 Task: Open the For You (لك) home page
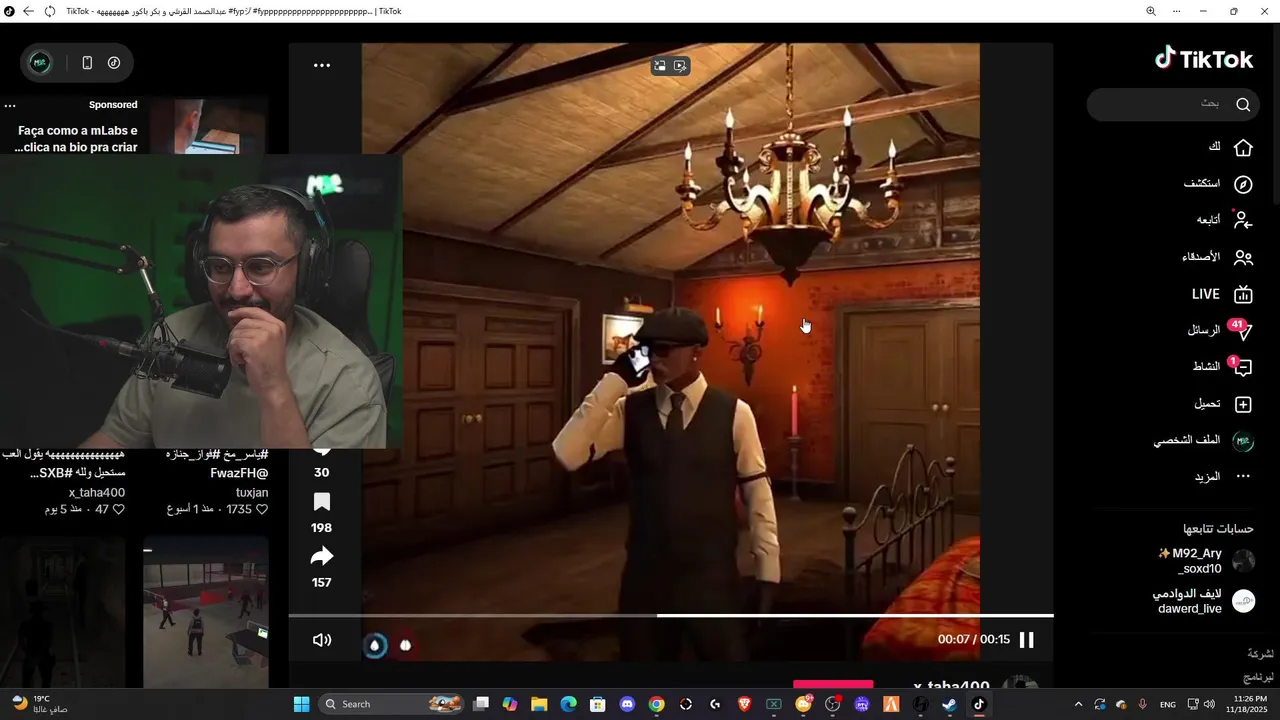pos(1231,147)
